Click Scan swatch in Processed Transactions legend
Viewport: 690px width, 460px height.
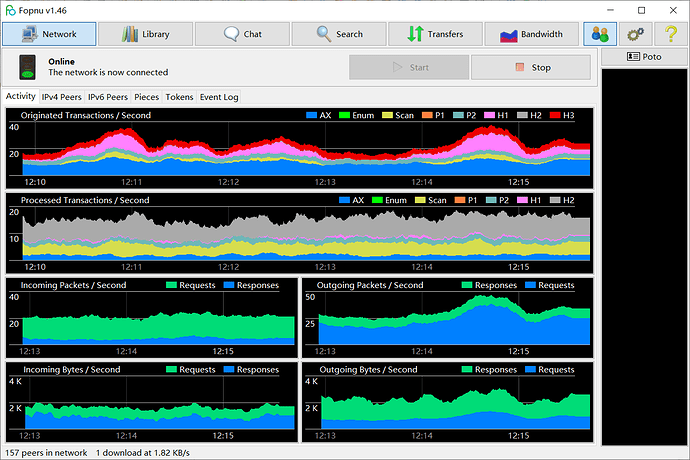420,200
